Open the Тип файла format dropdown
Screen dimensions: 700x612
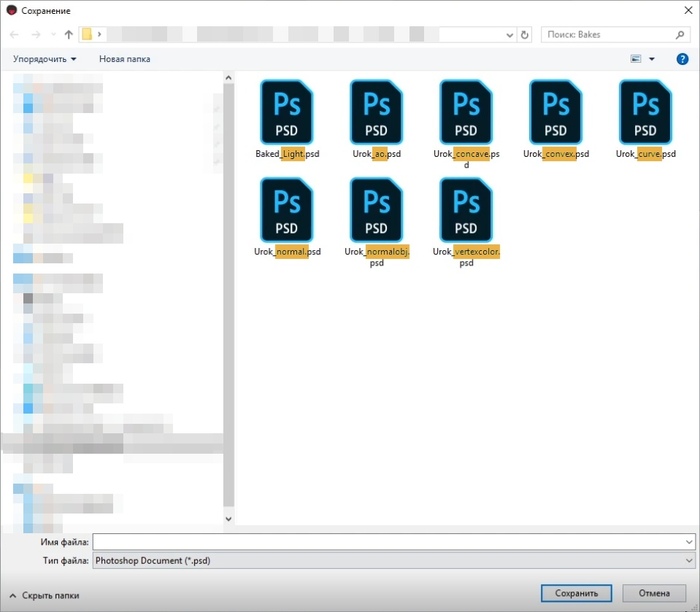click(x=393, y=561)
